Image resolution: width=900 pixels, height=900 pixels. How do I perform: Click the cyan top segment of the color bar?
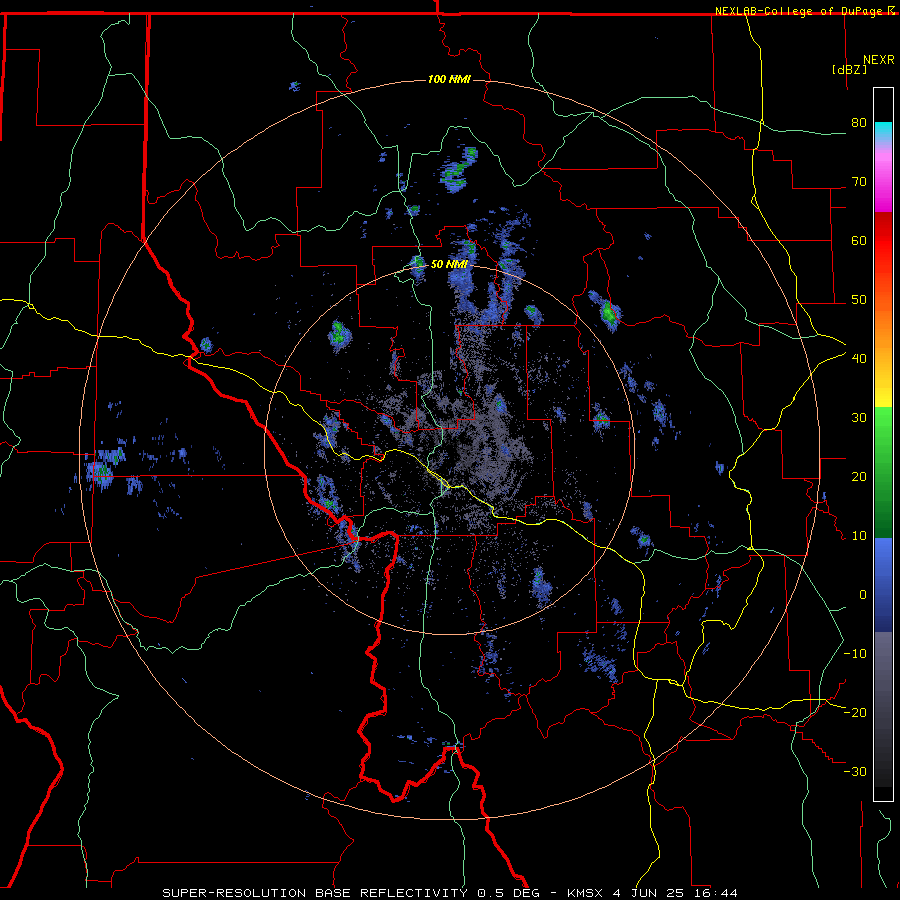pos(883,133)
